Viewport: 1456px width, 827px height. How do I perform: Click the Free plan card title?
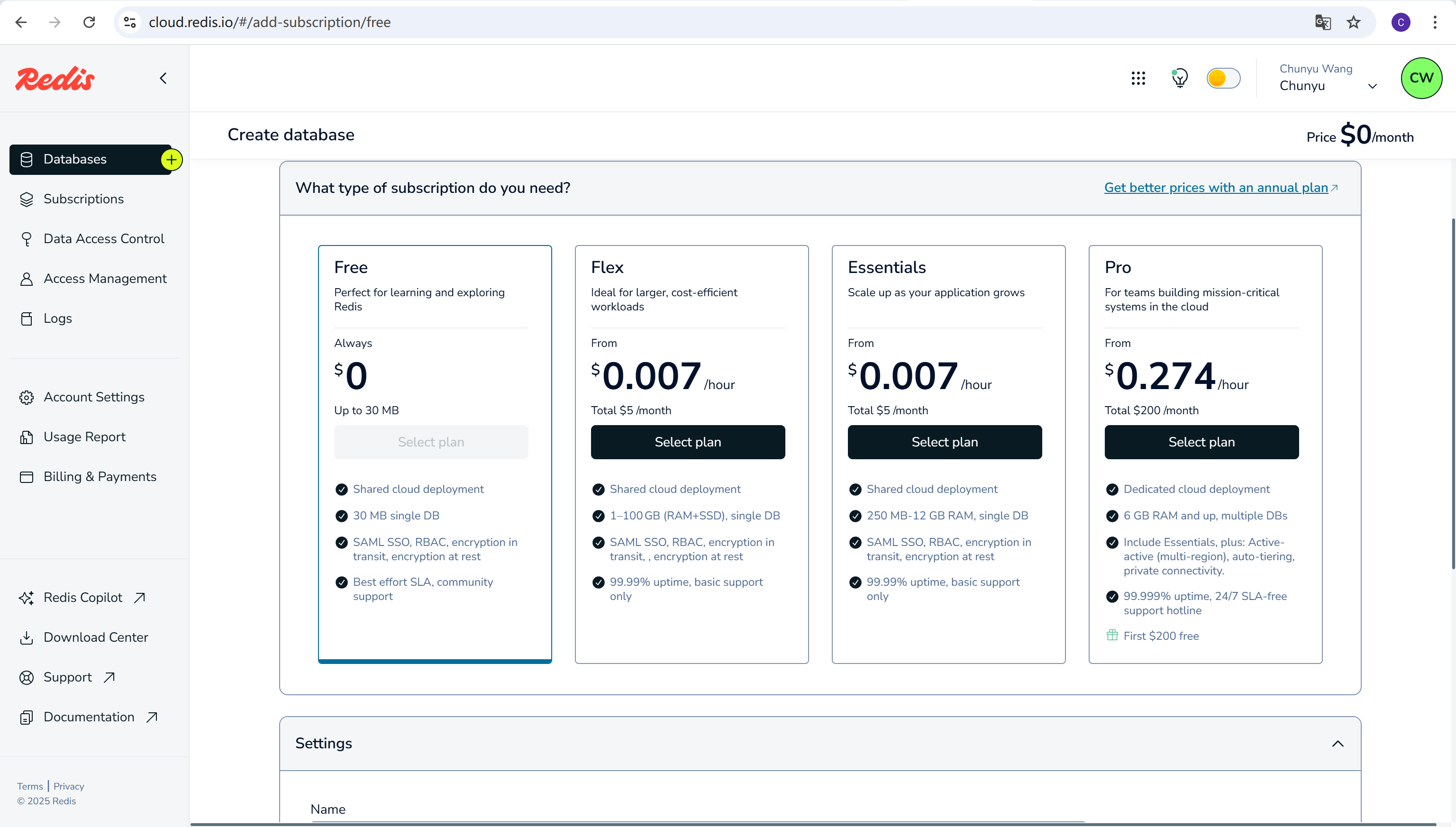(x=351, y=267)
